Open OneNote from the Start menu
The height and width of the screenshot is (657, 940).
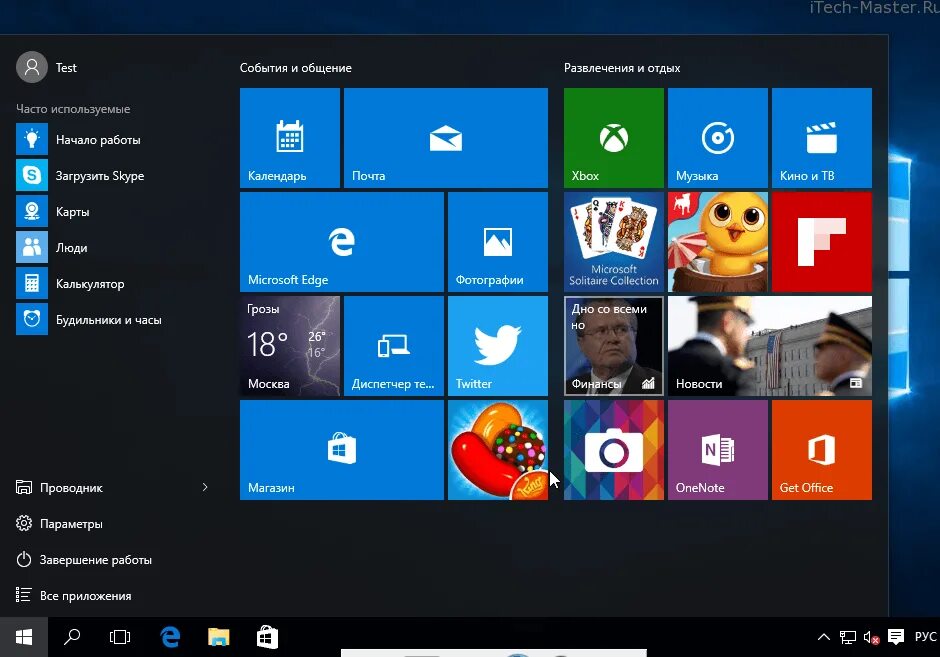[x=717, y=449]
